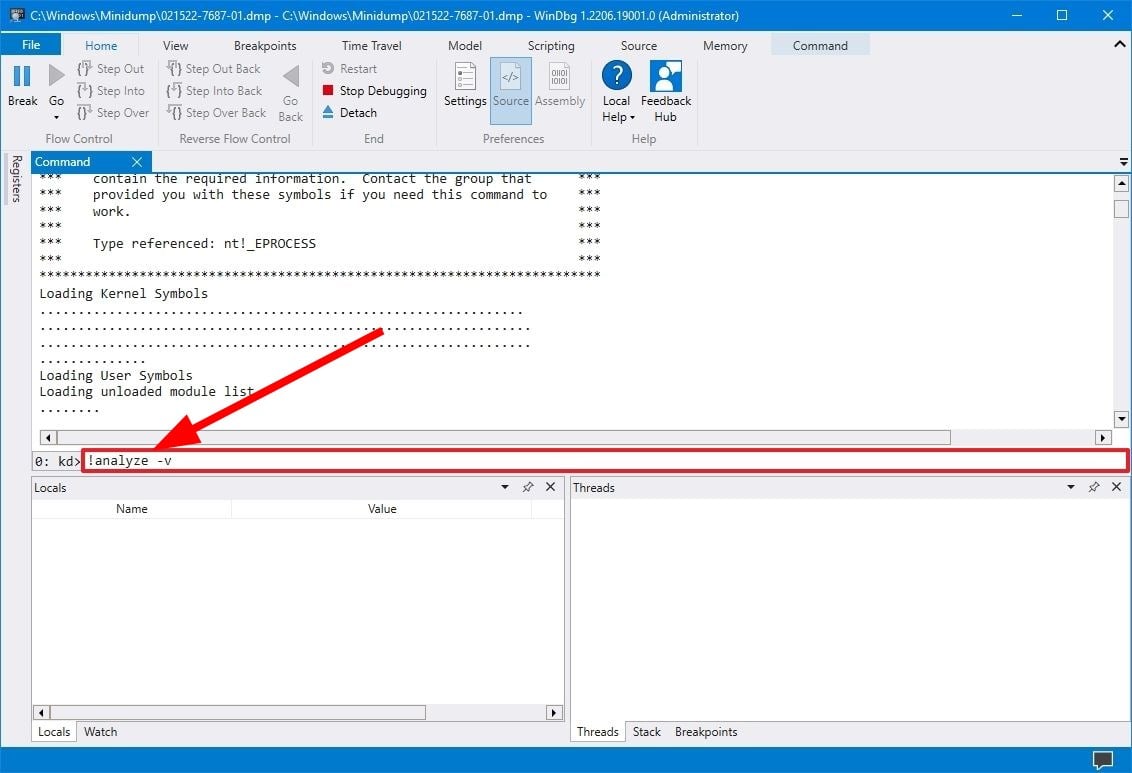Select the Watch bottom tab
The width and height of the screenshot is (1132, 773).
tap(100, 732)
